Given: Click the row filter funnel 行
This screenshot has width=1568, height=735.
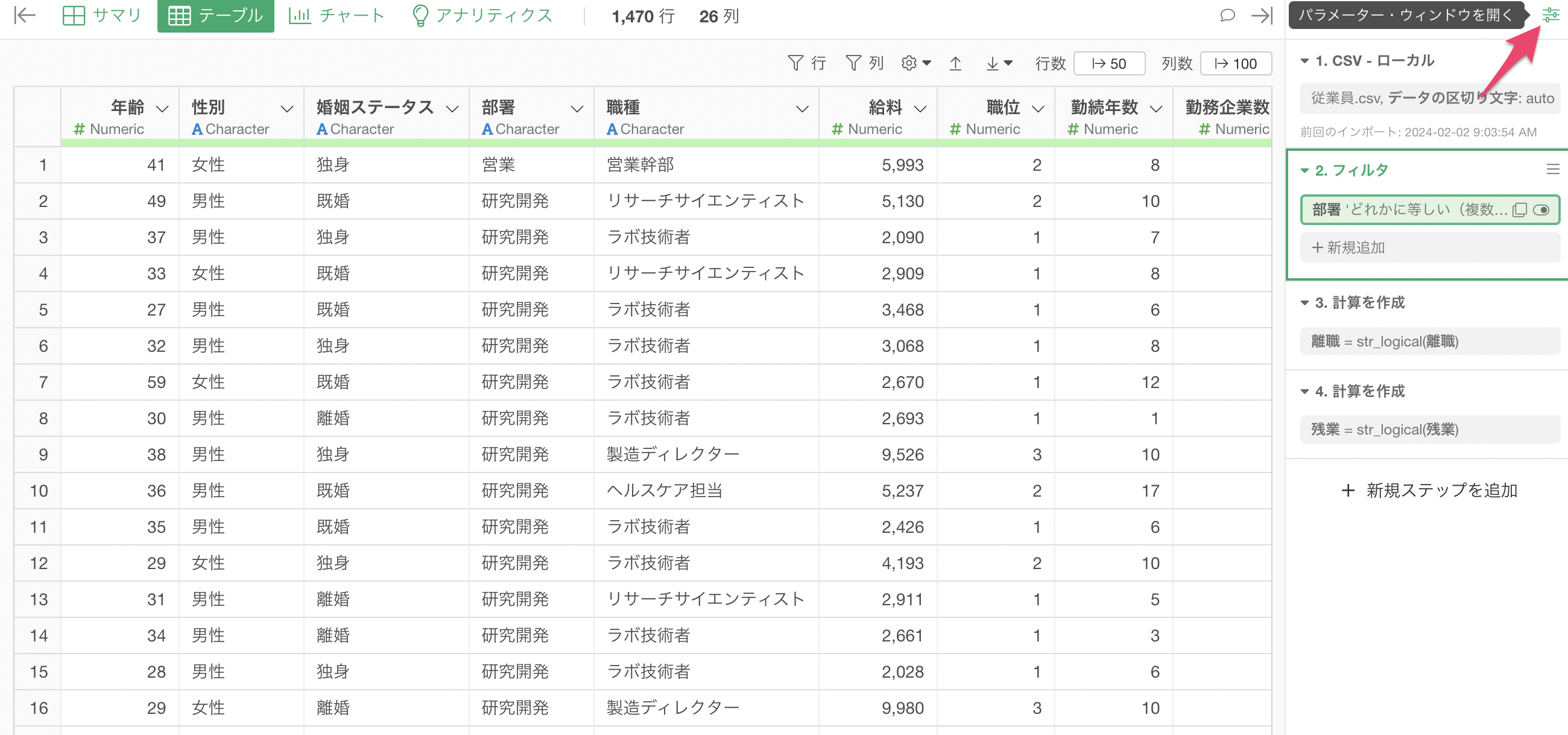Looking at the screenshot, I should (806, 63).
